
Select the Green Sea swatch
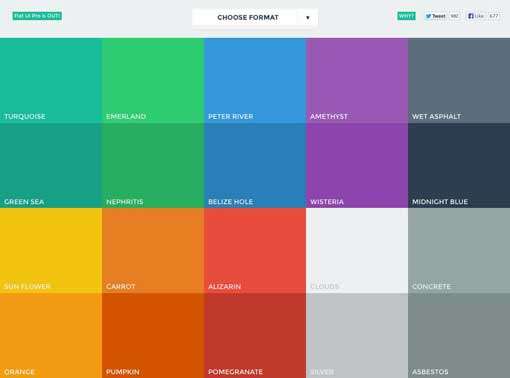51,166
